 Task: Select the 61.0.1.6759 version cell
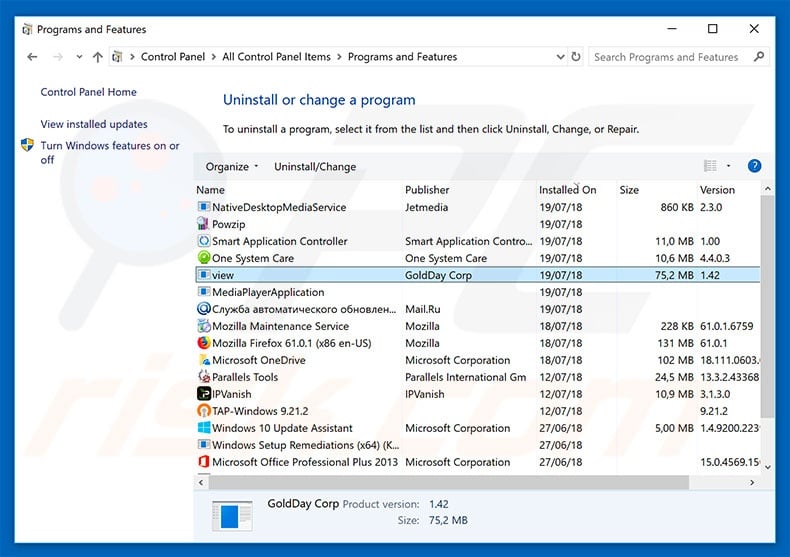point(727,326)
